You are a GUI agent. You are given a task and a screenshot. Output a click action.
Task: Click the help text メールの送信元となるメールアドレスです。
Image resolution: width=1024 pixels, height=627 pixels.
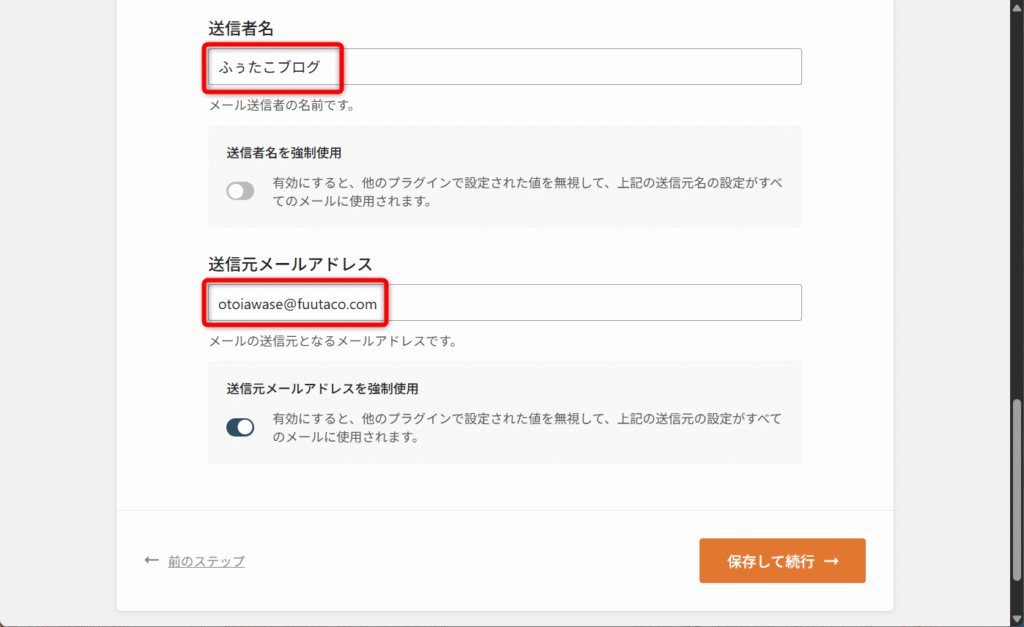332,341
